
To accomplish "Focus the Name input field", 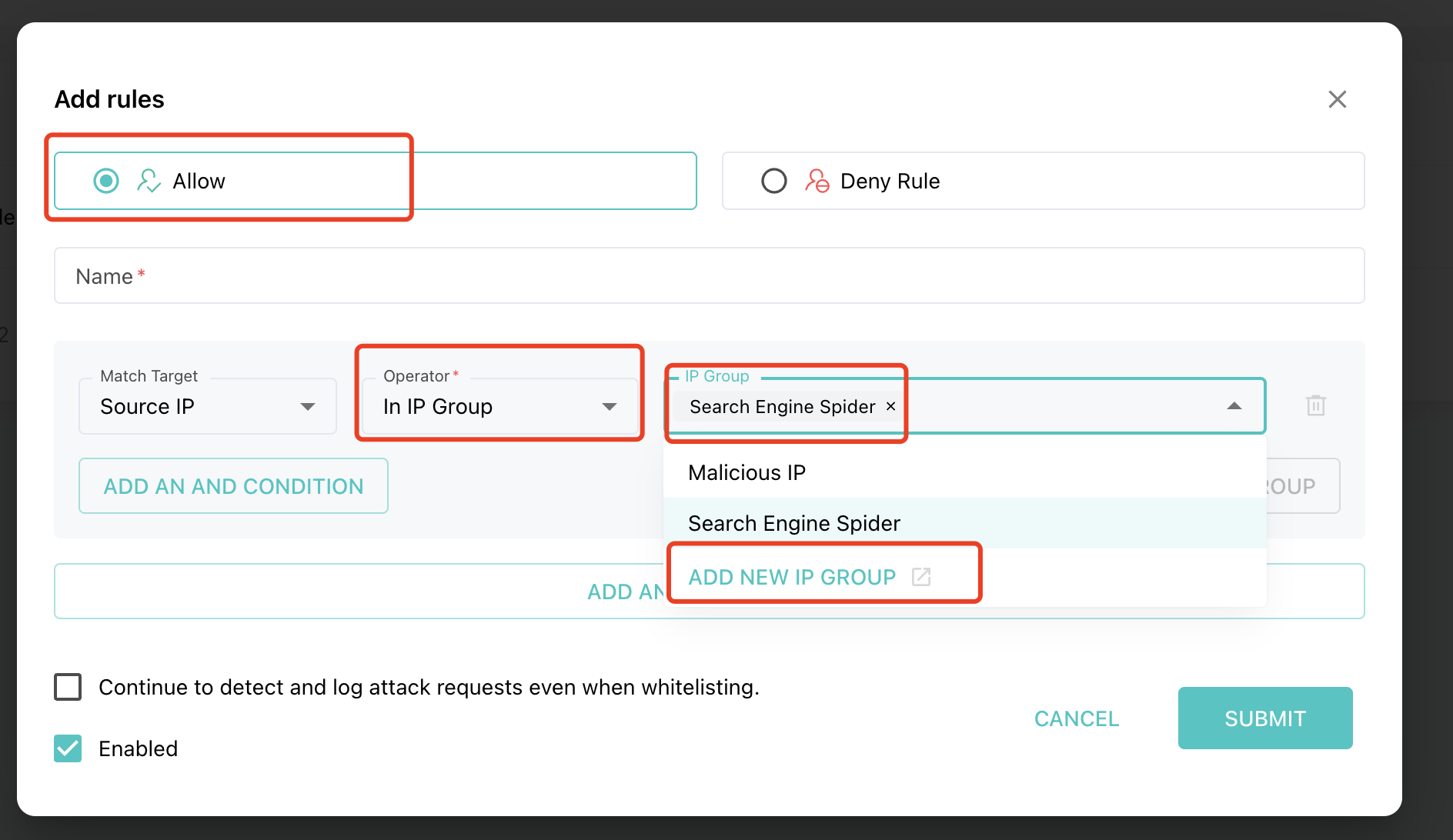I will 709,275.
